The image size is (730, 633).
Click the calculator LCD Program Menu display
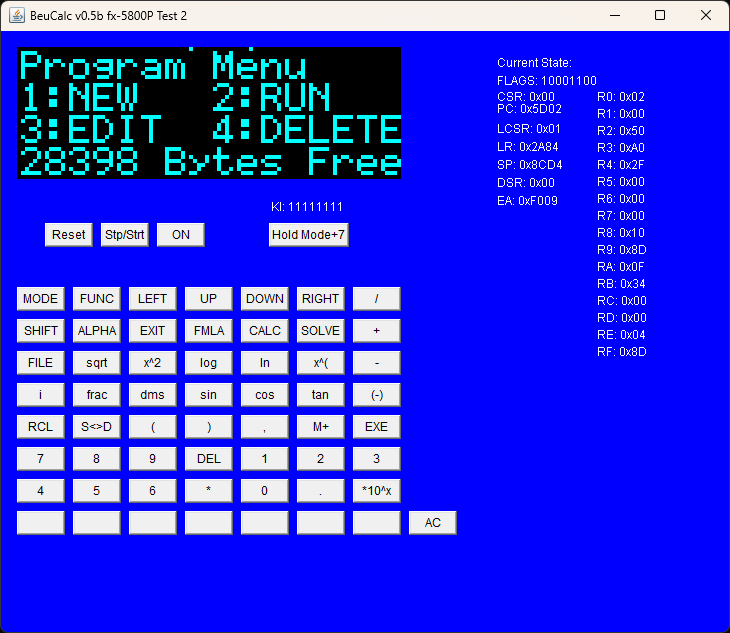pyautogui.click(x=209, y=113)
